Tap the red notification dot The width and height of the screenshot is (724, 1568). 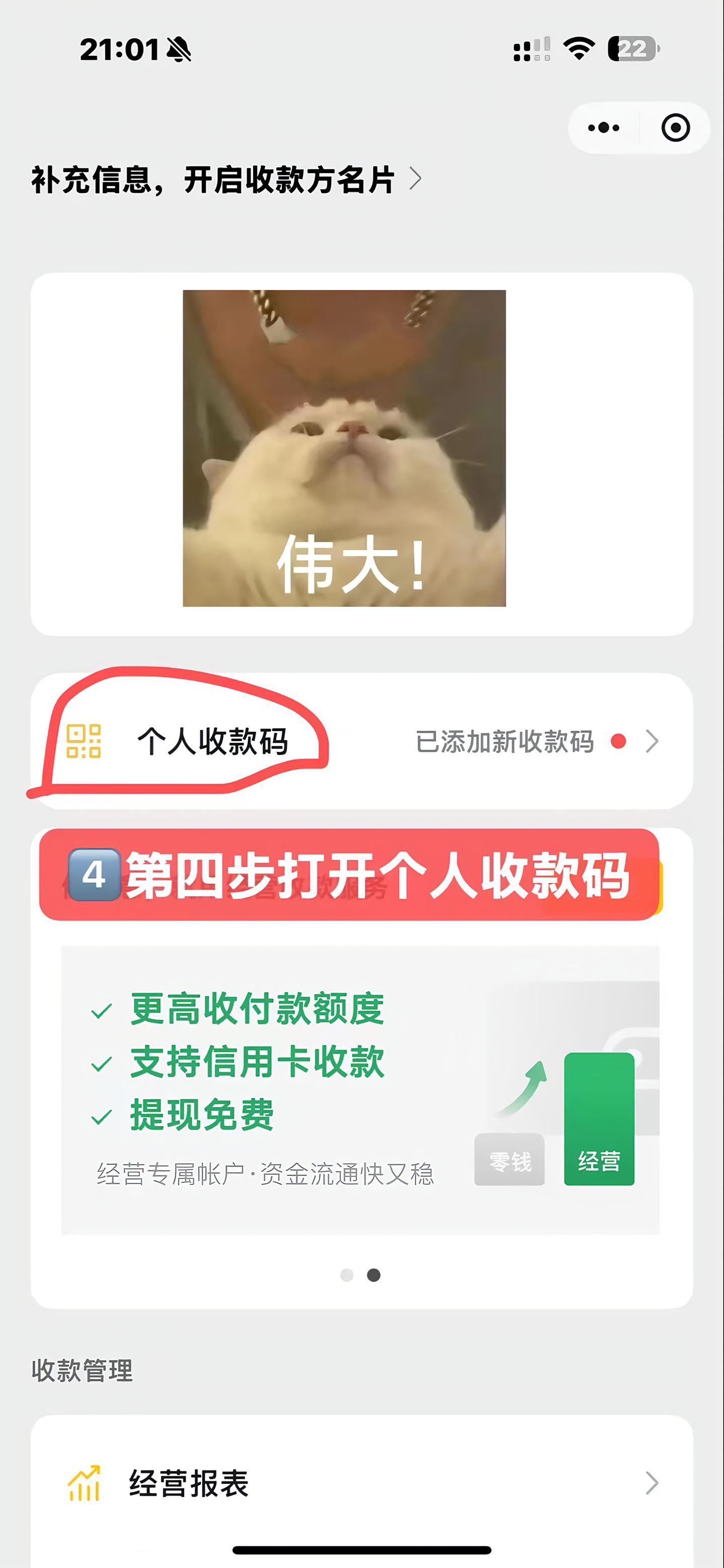tap(618, 741)
